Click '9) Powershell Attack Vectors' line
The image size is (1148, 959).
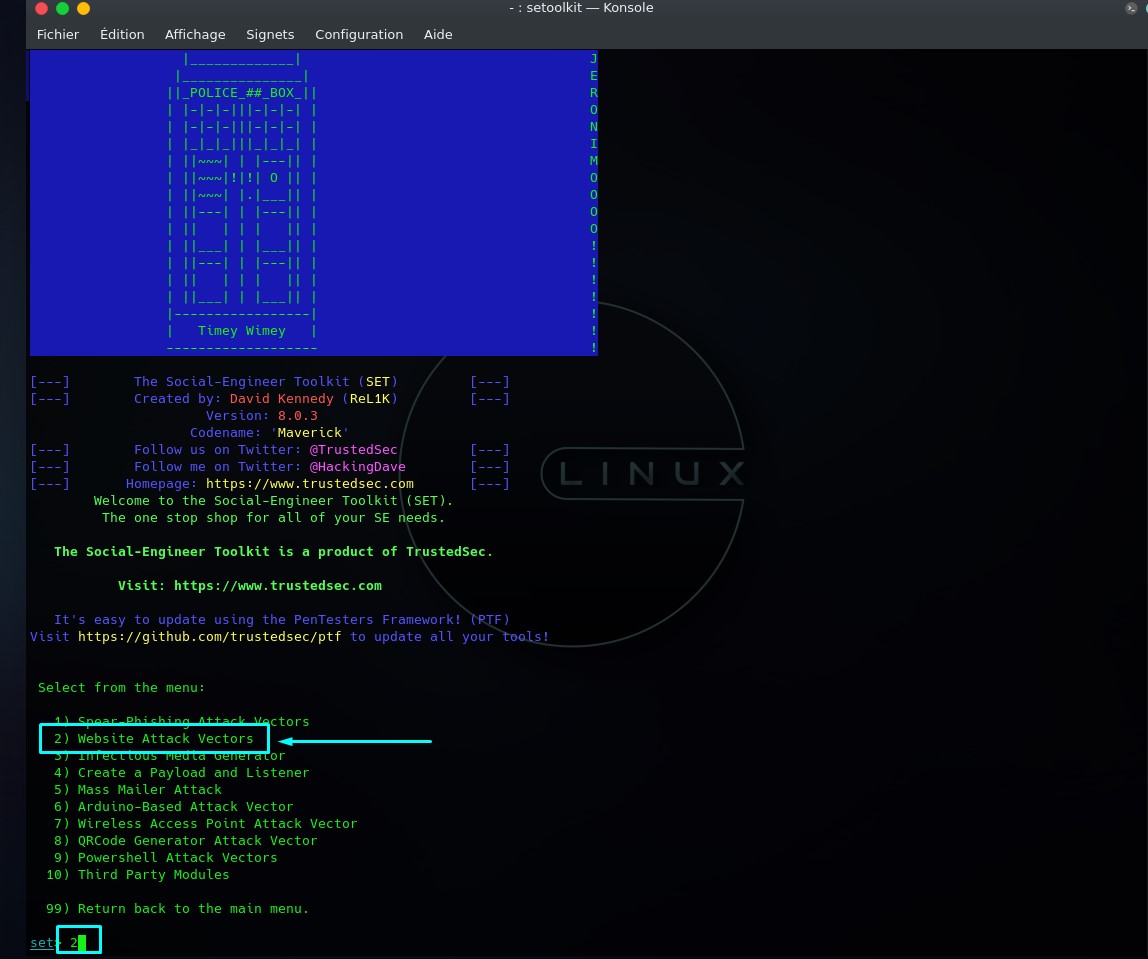[x=165, y=858]
